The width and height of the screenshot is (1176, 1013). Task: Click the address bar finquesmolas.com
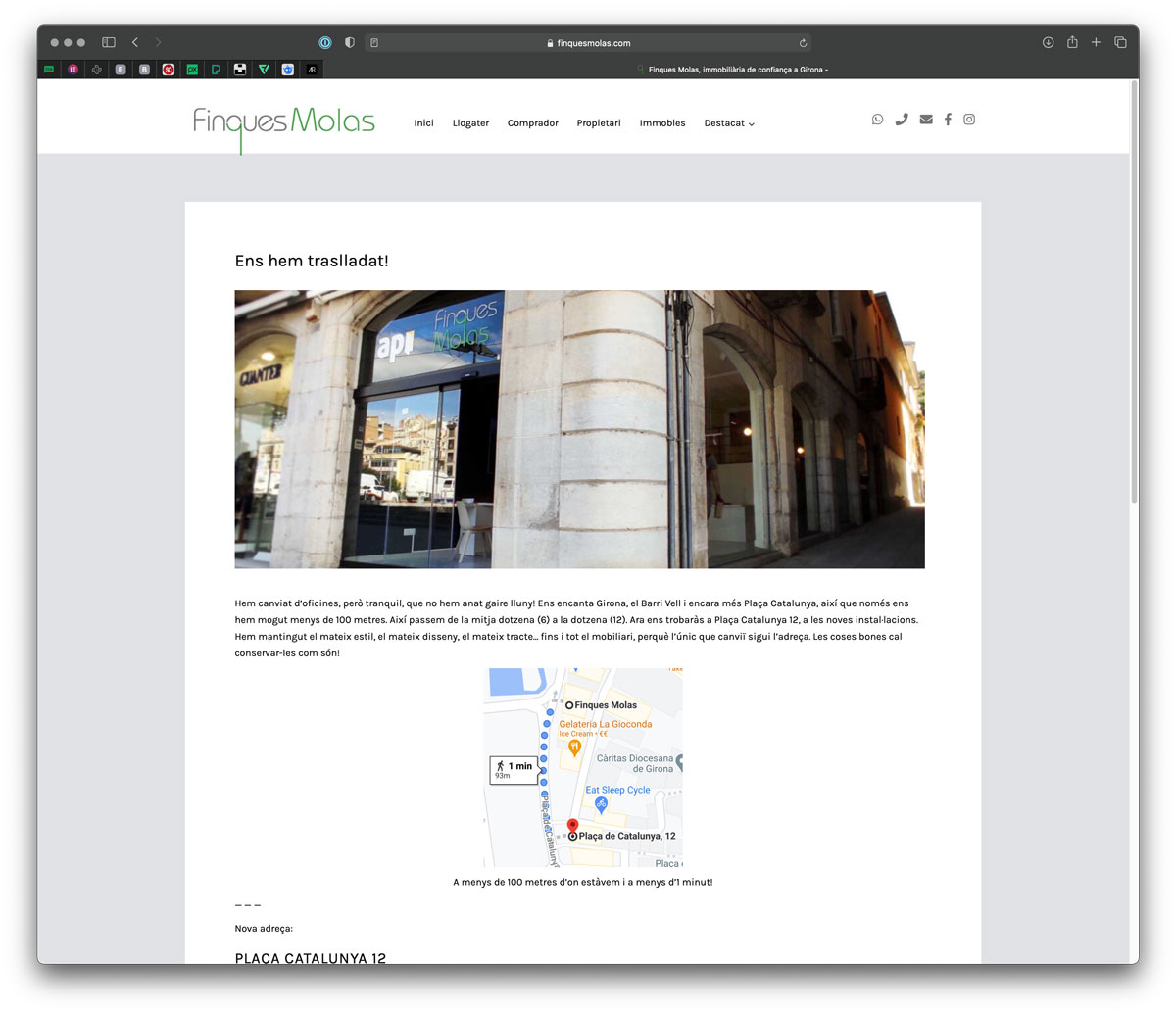pyautogui.click(x=588, y=43)
